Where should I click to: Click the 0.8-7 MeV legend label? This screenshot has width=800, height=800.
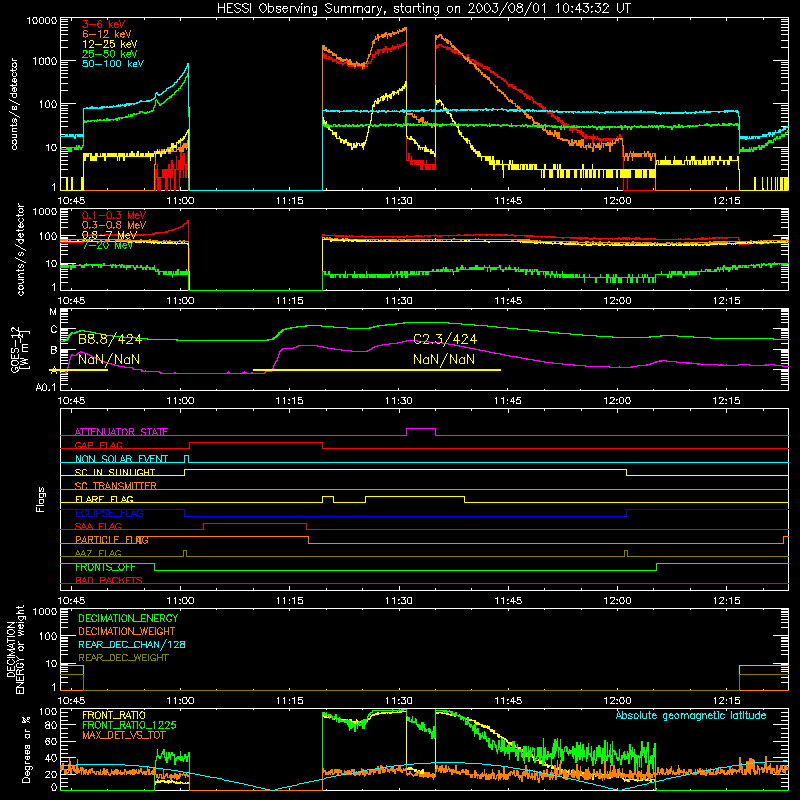(109, 235)
